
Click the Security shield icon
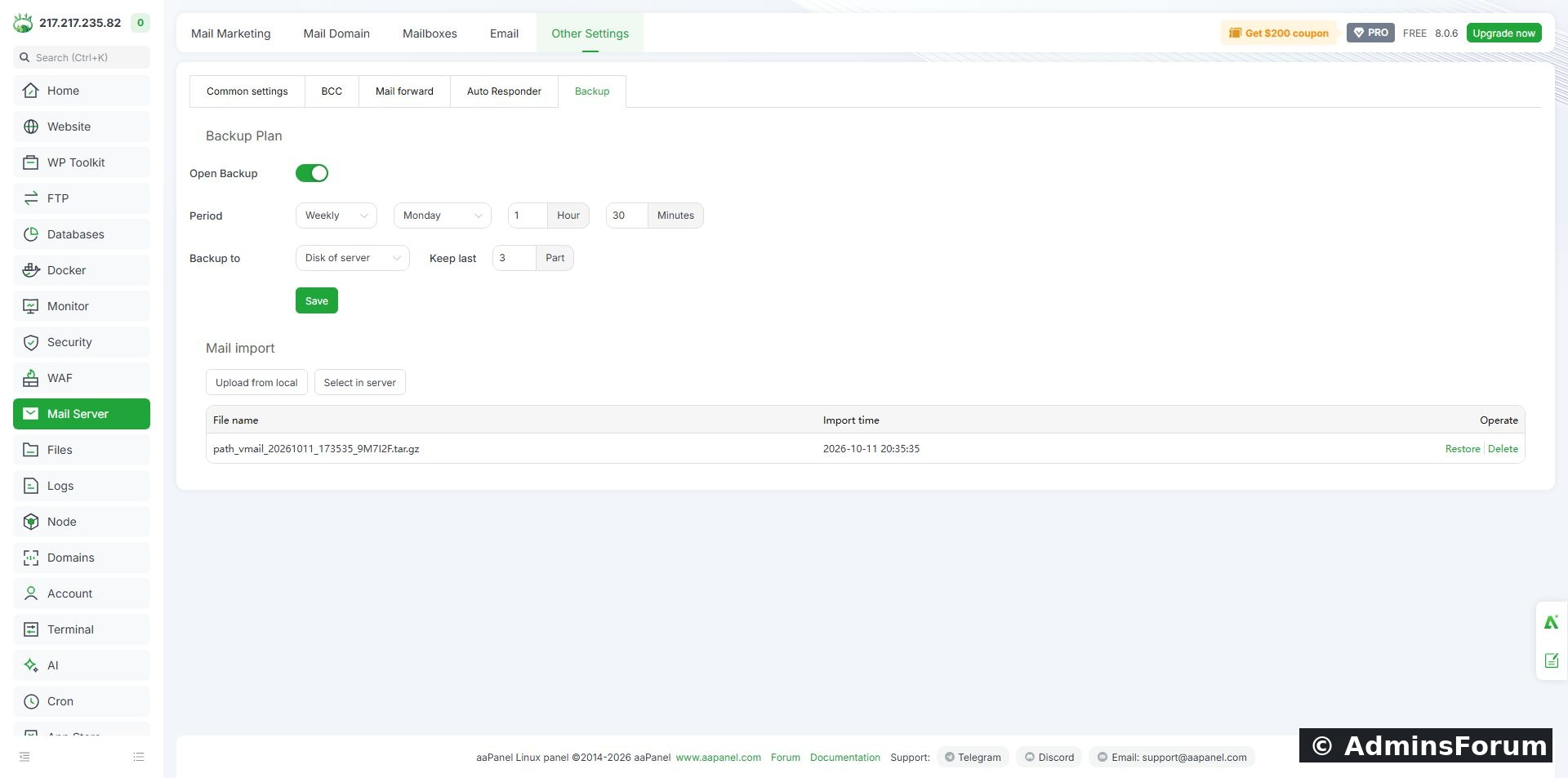(x=31, y=342)
